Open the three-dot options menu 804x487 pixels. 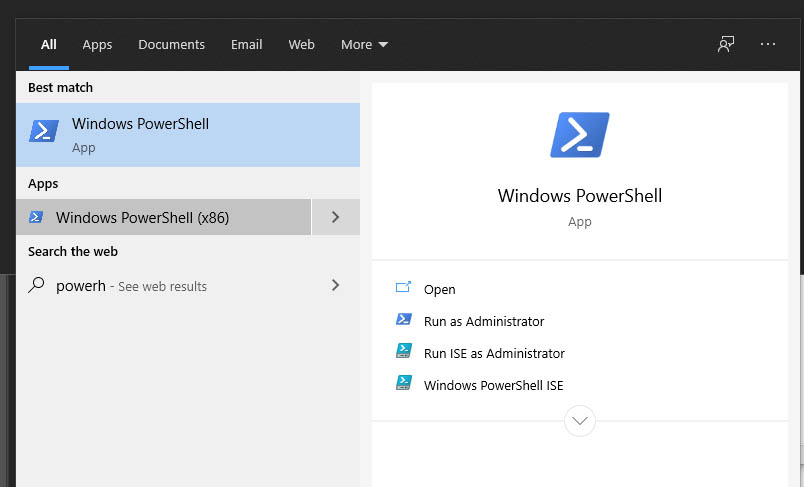(768, 44)
